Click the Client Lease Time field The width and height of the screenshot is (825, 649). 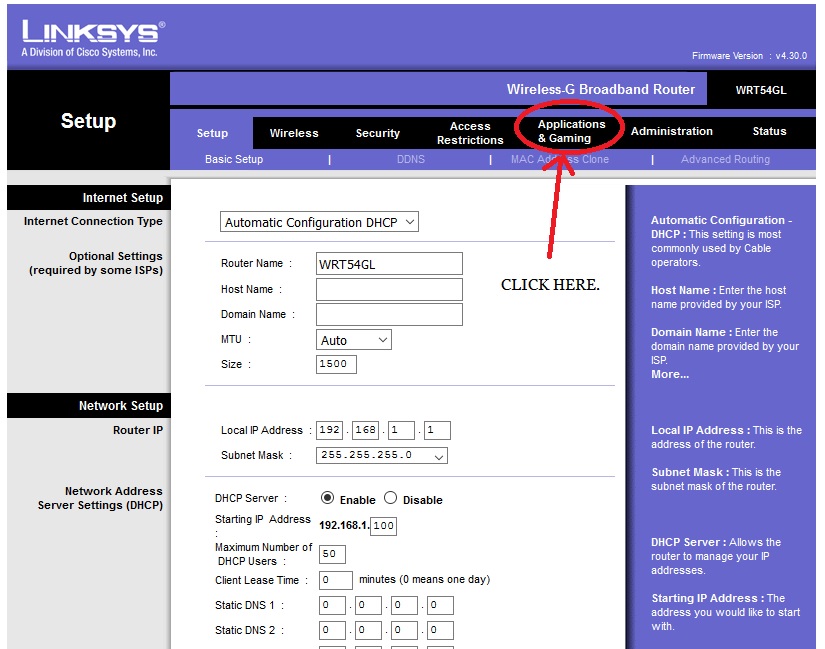point(336,581)
